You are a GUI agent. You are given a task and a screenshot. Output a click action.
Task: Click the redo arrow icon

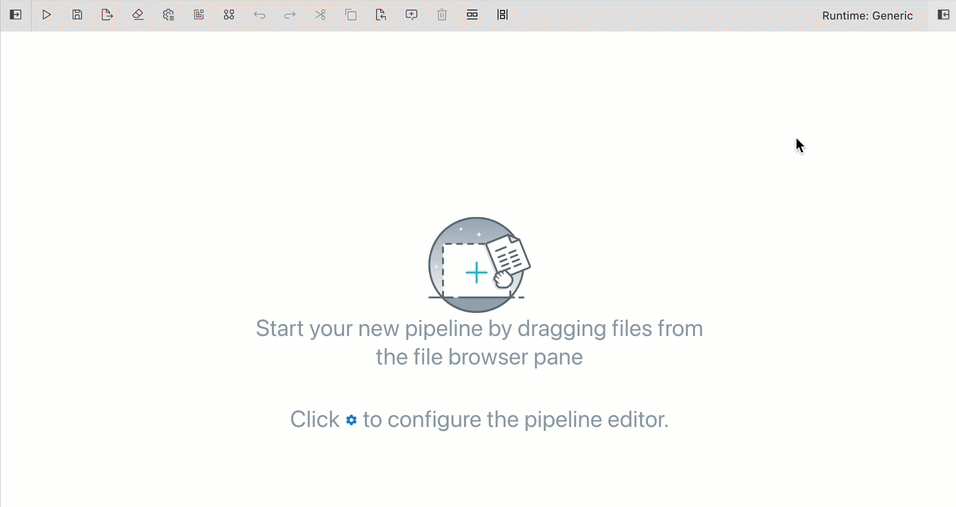pos(290,15)
